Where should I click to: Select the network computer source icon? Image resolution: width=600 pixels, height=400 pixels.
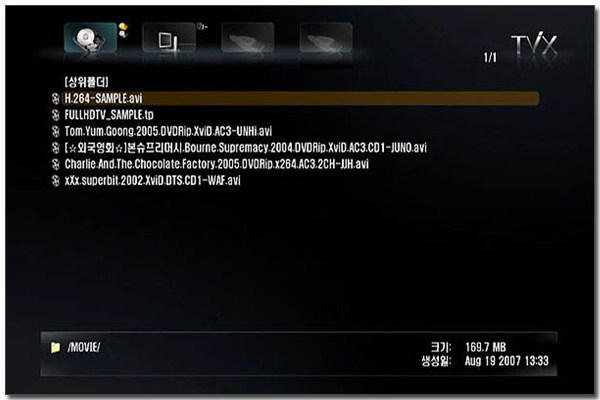169,38
